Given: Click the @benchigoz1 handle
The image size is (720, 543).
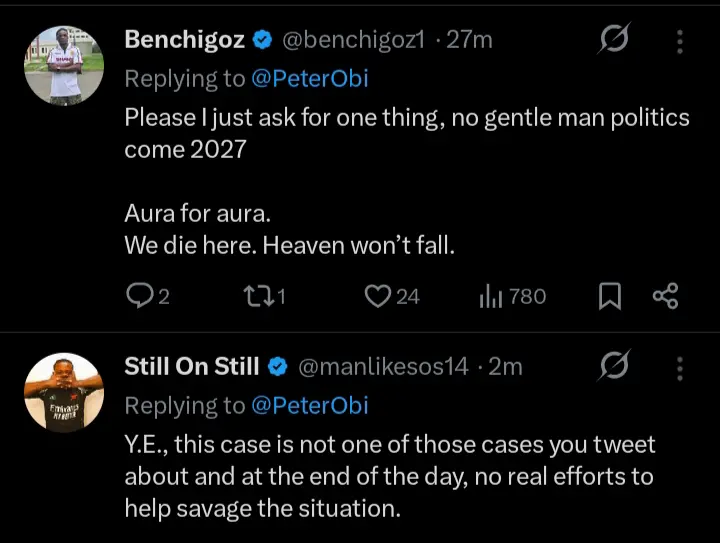Looking at the screenshot, I should pos(356,40).
